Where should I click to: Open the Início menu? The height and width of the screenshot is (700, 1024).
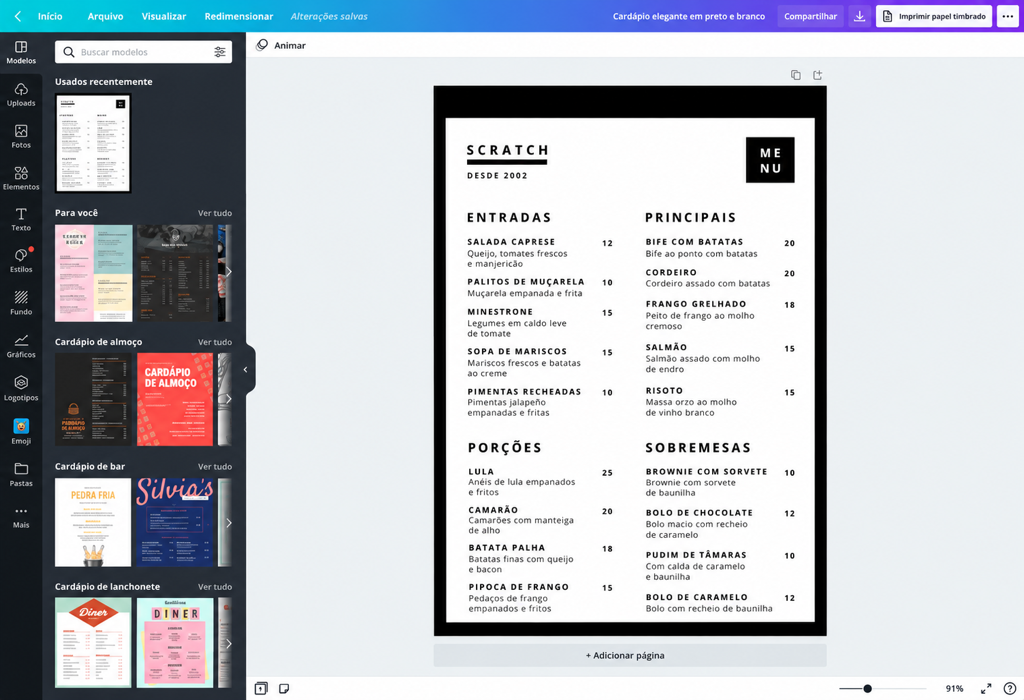[x=50, y=16]
